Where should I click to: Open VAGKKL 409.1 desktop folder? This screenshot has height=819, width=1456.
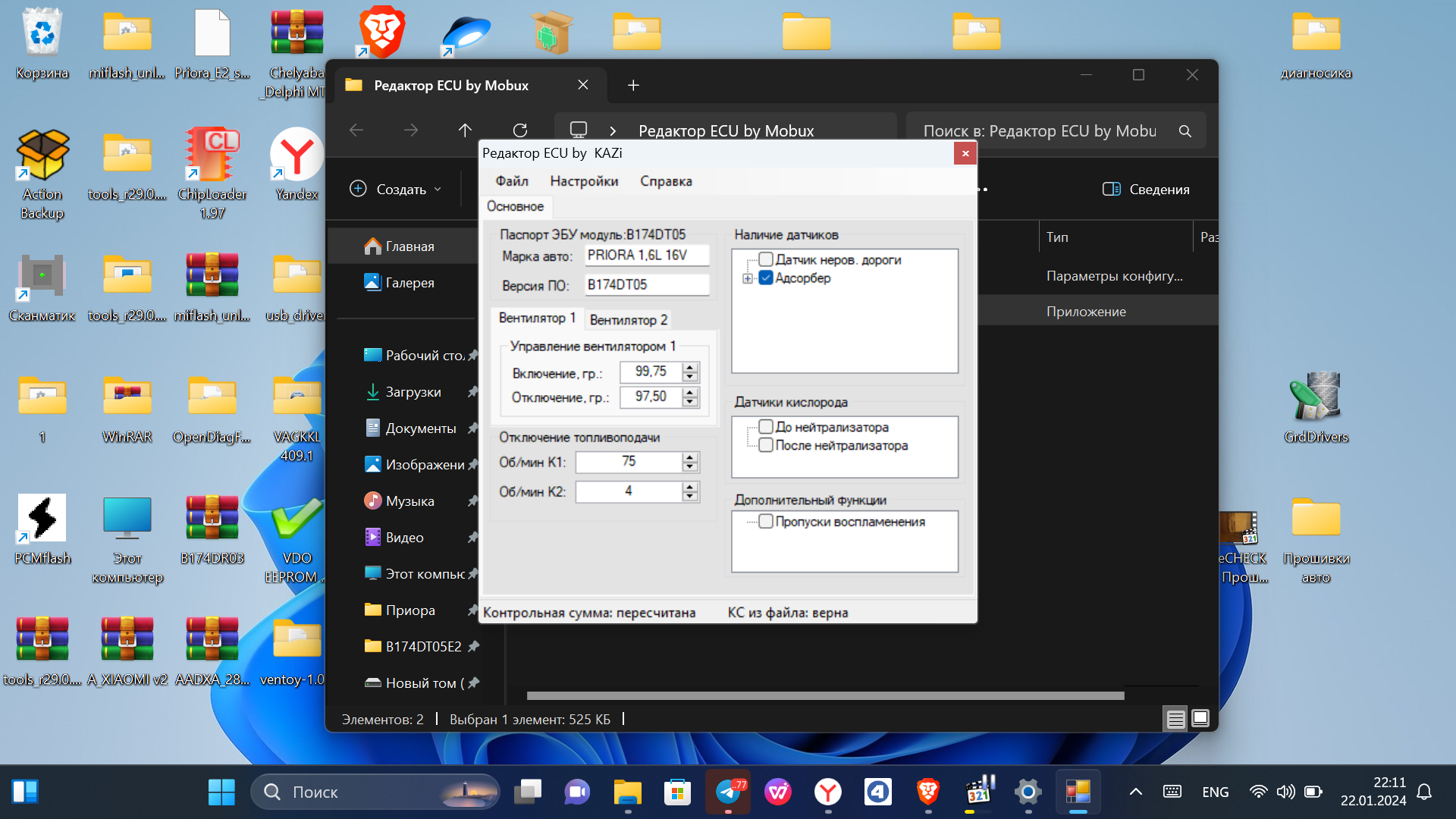[297, 398]
